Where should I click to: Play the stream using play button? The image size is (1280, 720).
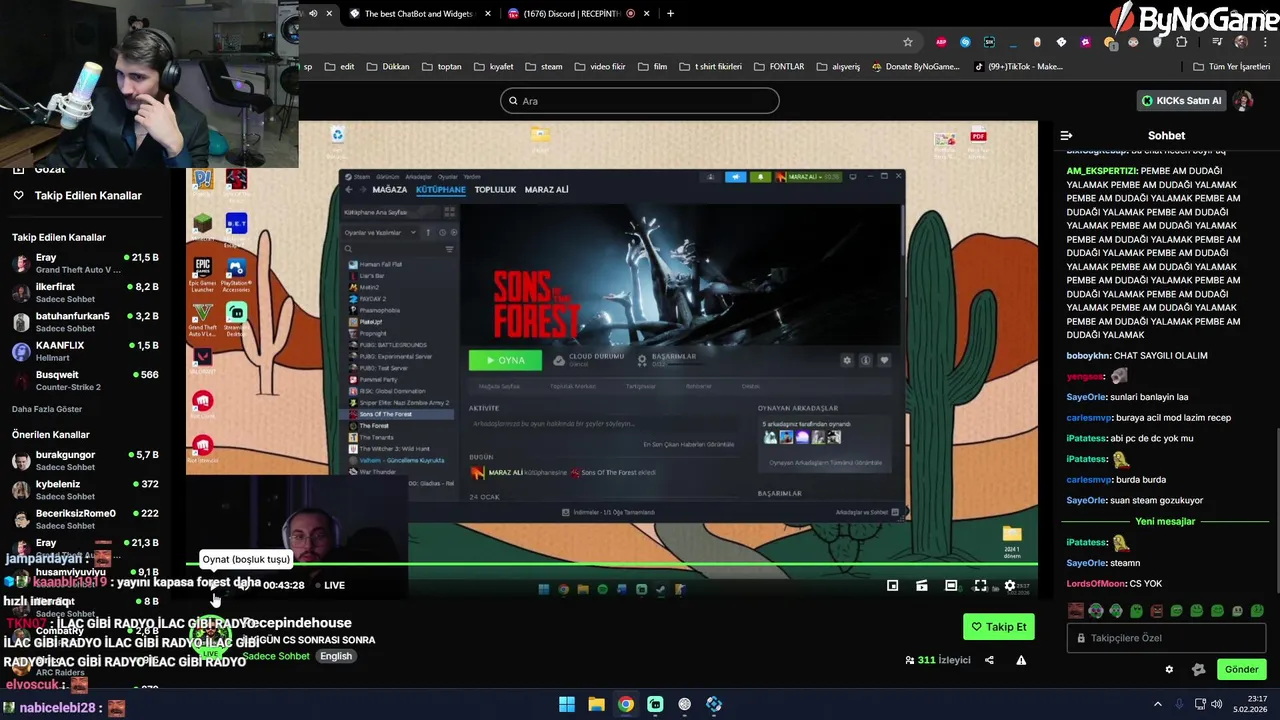pos(214,586)
